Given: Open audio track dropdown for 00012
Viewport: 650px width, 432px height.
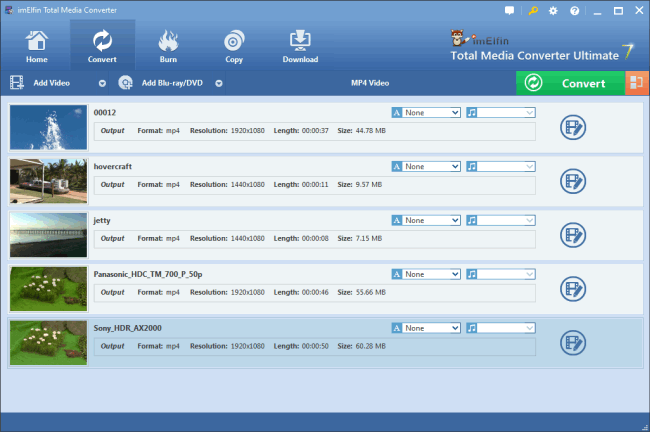Looking at the screenshot, I should [x=501, y=112].
